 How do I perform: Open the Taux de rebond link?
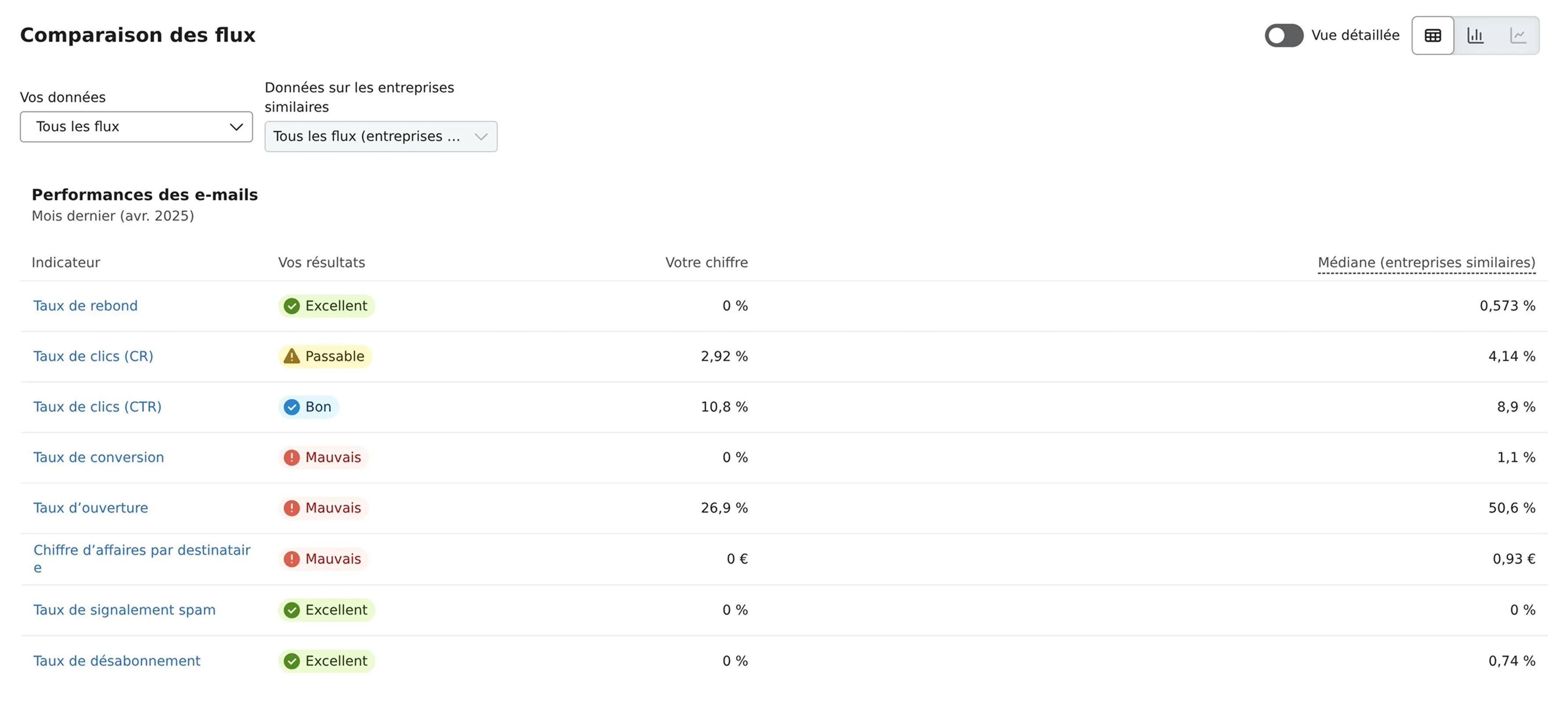point(85,306)
